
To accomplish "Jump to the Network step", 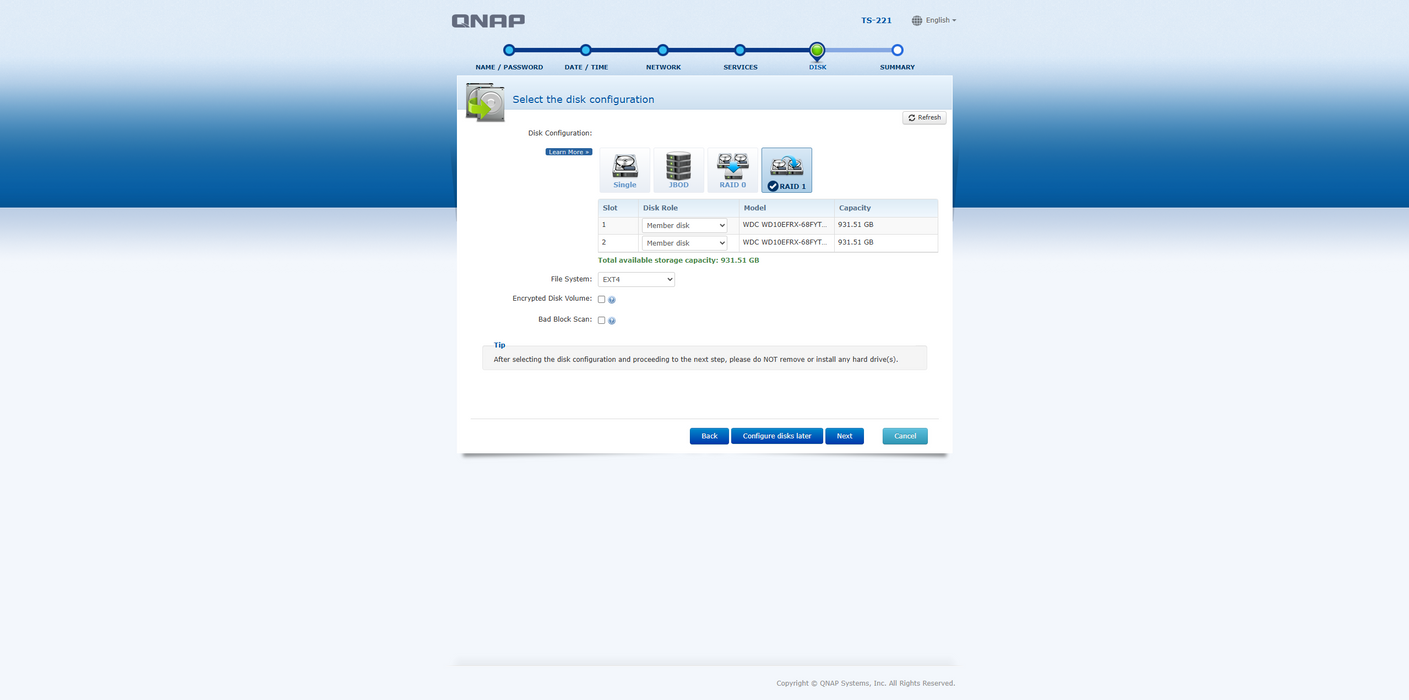I will [663, 50].
